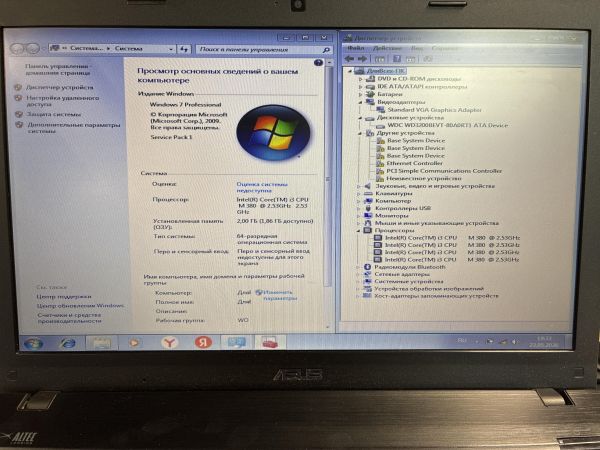600x450 pixels.
Task: Open Дополнительные параметры системы link
Action: tap(74, 128)
